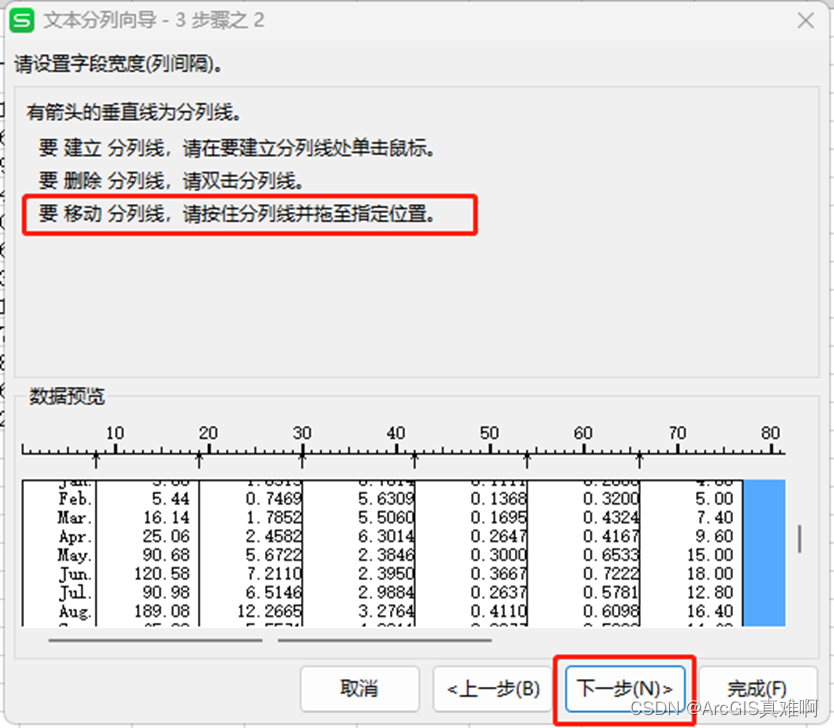Go back with the 上一步(B) button

pyautogui.click(x=493, y=689)
